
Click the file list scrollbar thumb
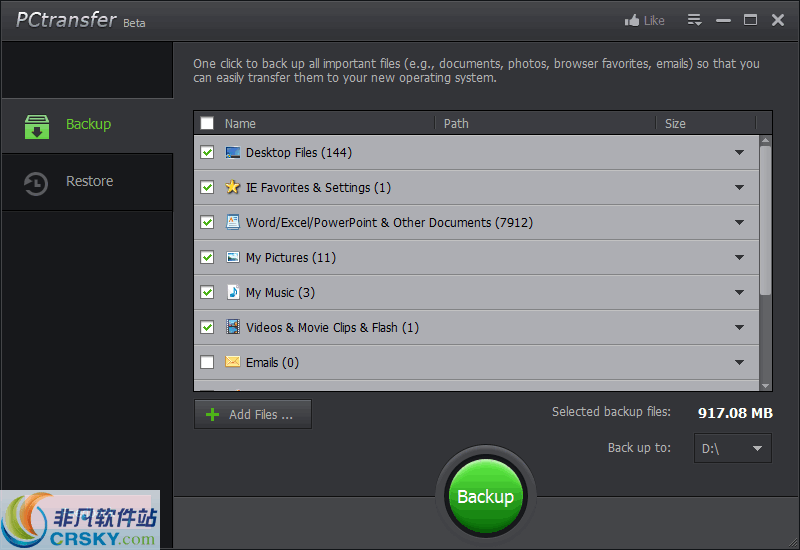(x=765, y=220)
